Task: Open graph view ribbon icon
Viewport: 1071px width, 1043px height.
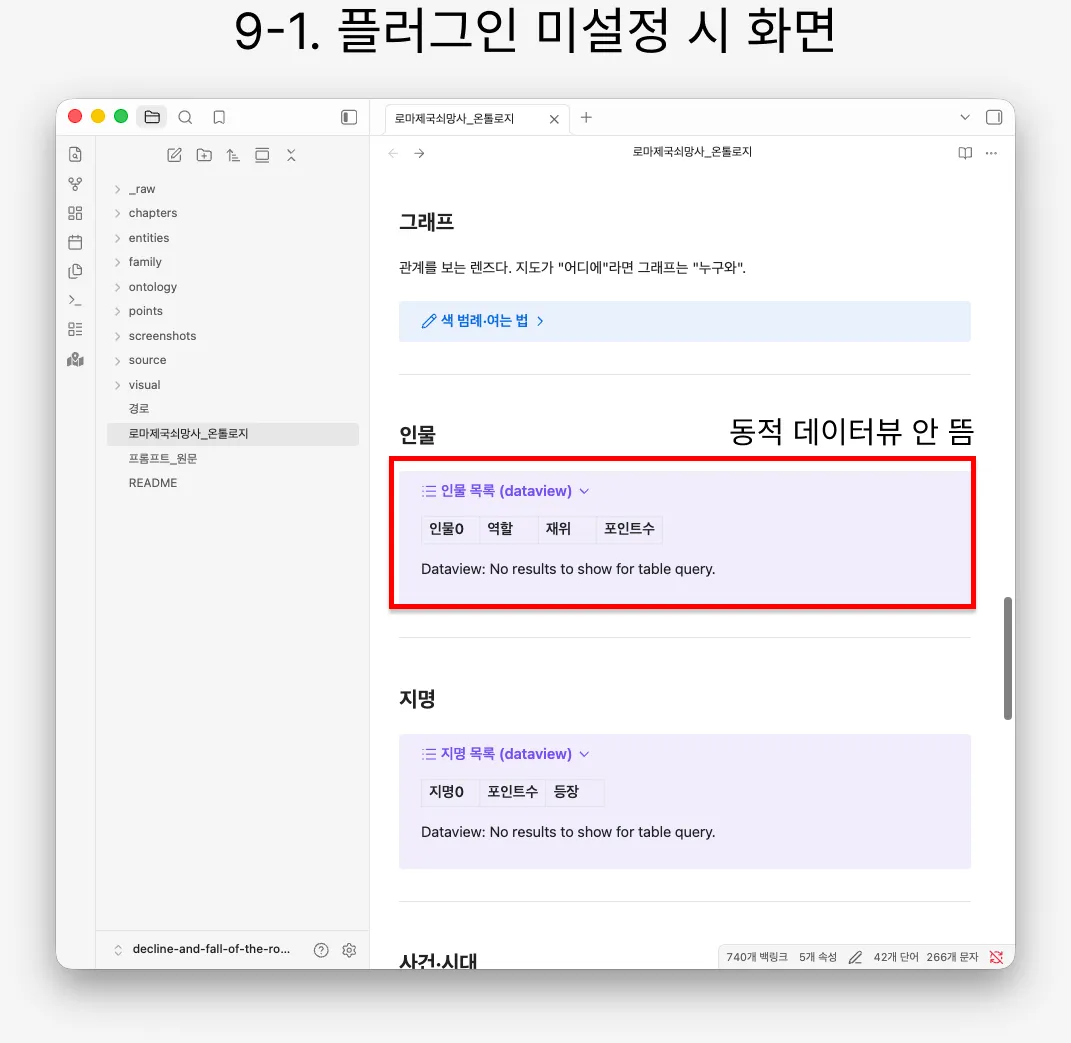Action: point(75,184)
